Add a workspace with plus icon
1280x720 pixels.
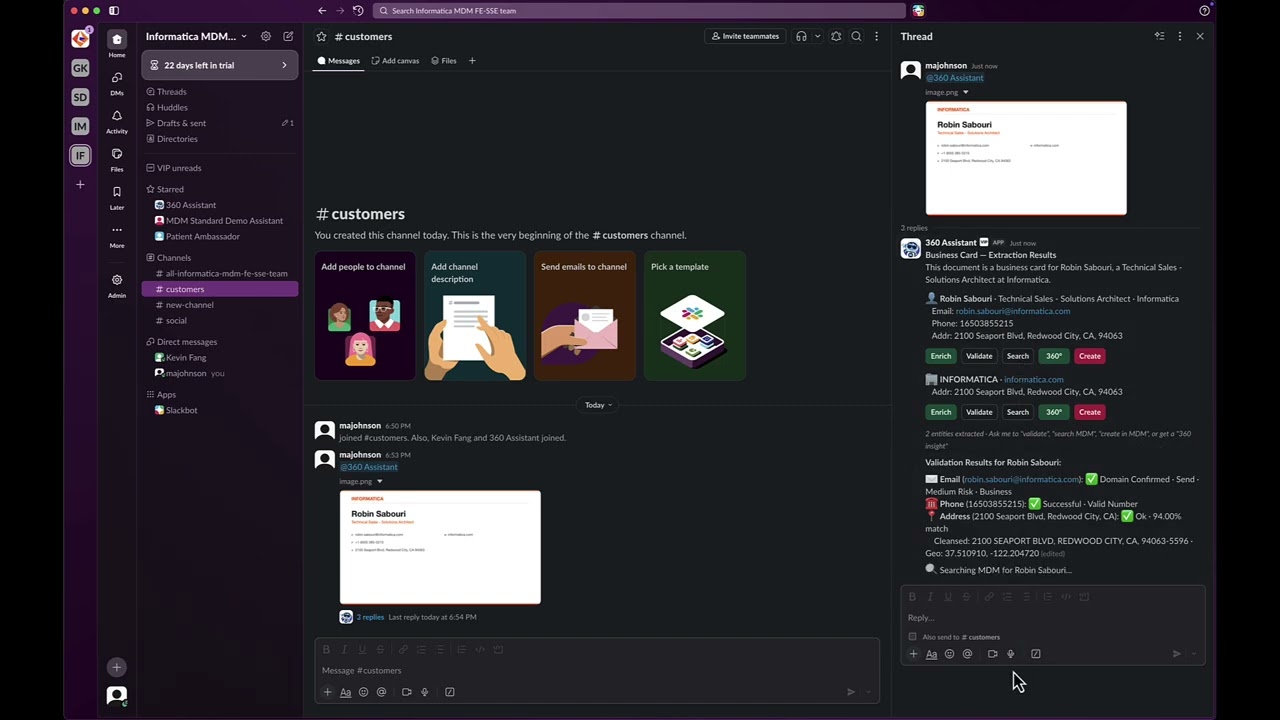[x=80, y=184]
